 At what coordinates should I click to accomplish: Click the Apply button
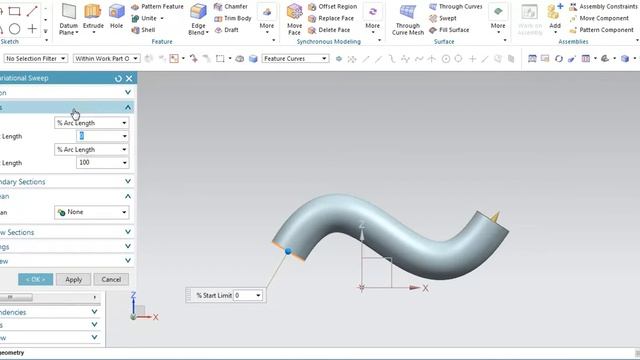point(73,280)
